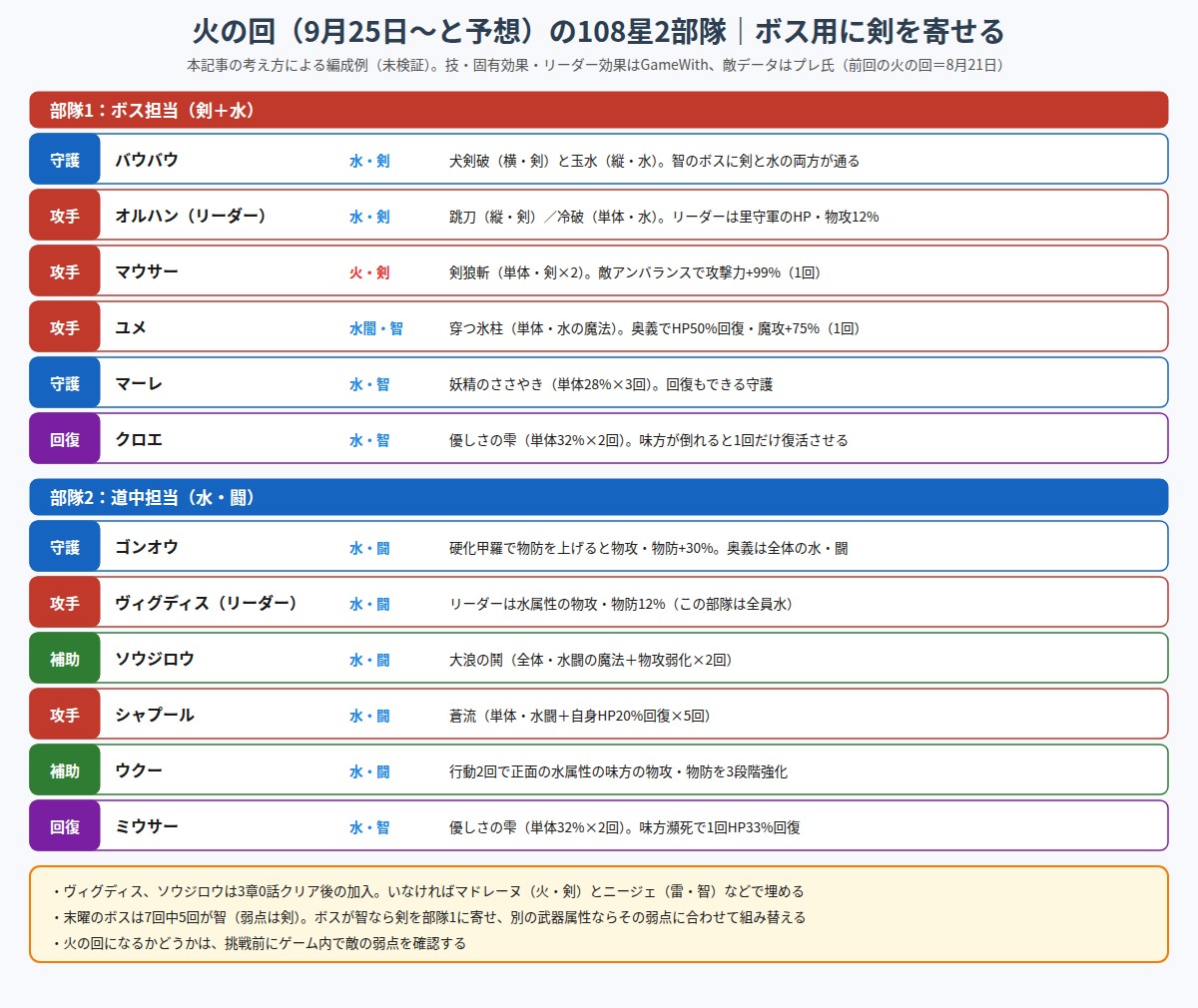Click the 攻手 badge on マウサー's row
Screen dimensions: 1198x1008
(65, 271)
